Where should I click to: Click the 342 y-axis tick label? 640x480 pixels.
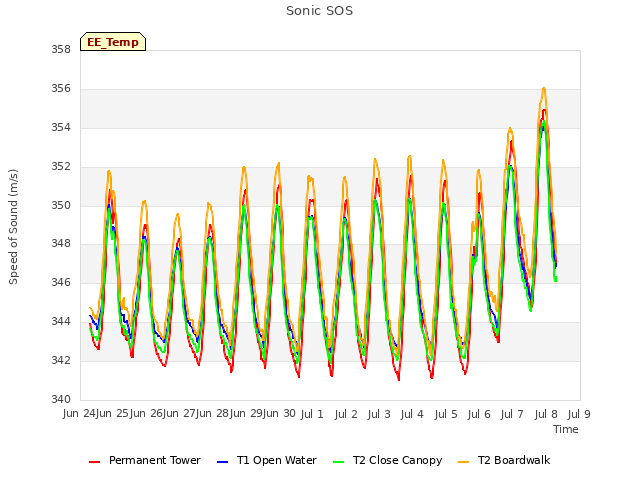click(x=61, y=360)
